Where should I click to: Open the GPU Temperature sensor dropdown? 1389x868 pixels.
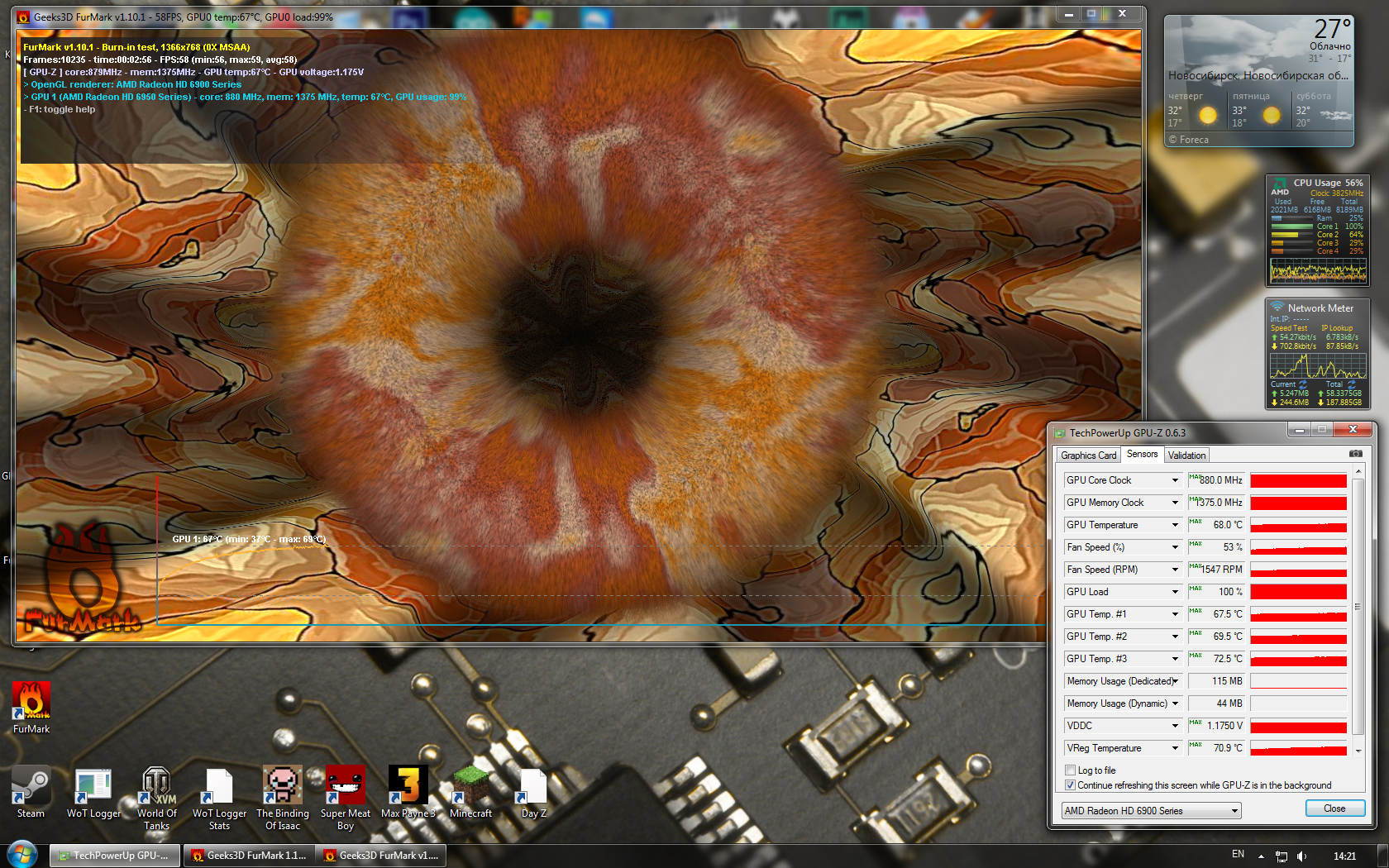tap(1175, 525)
